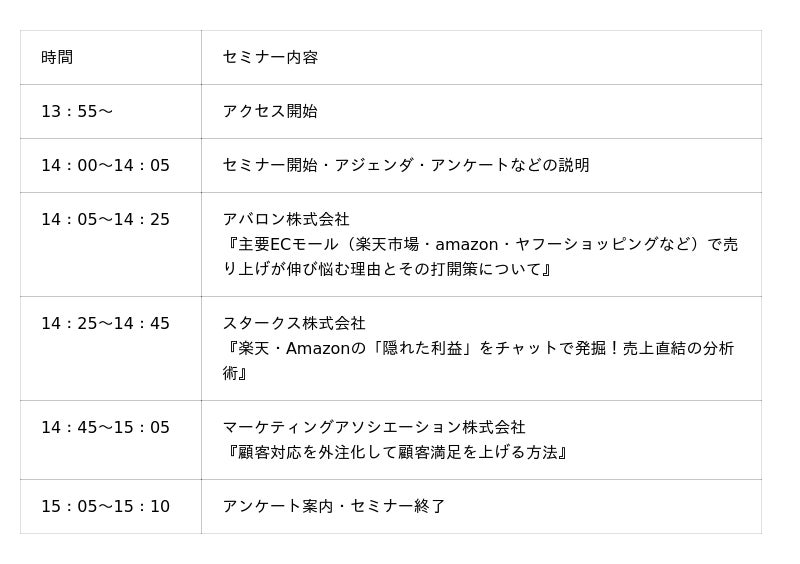
Task: Select the アンケート案内・セミナー終了 text
Action: click(334, 506)
